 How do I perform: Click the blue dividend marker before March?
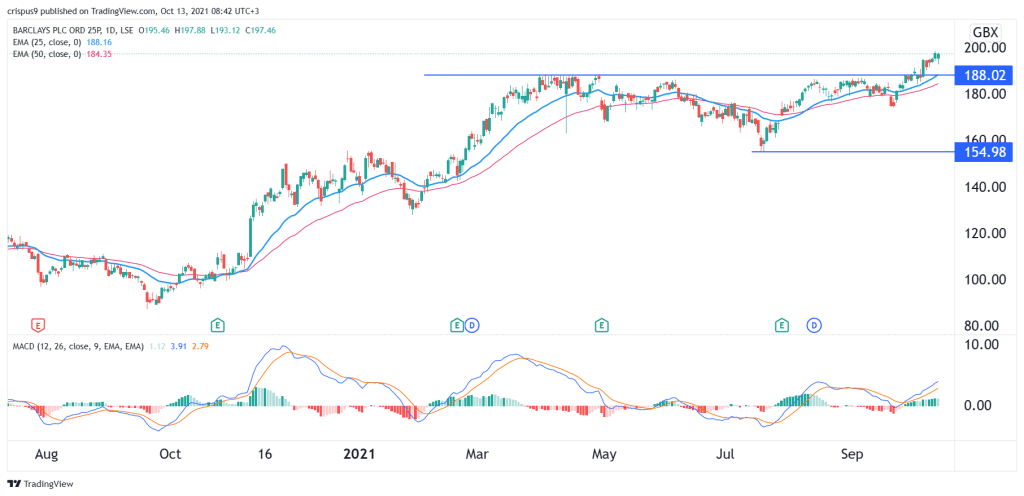pos(470,324)
